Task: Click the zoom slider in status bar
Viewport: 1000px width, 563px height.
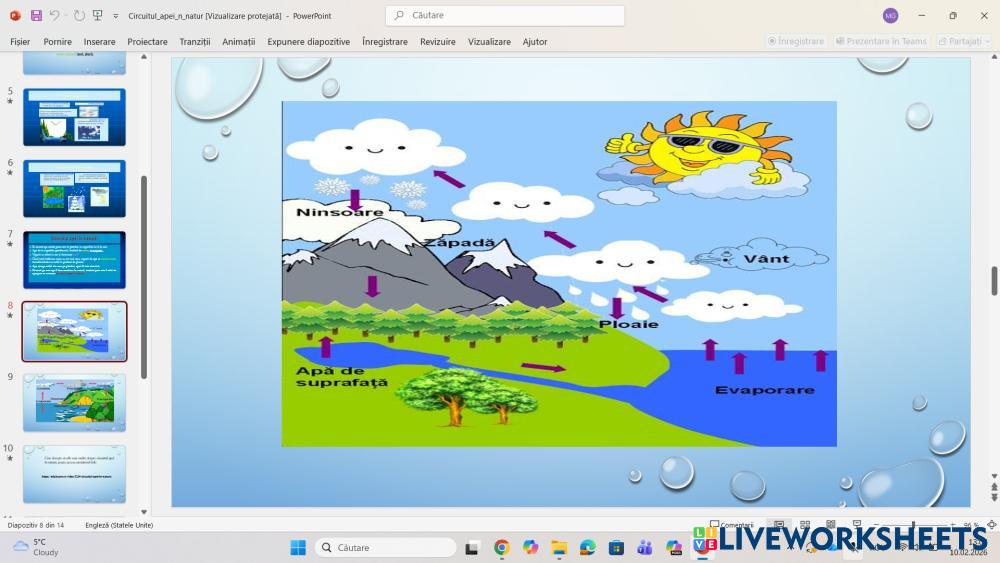Action: point(910,525)
